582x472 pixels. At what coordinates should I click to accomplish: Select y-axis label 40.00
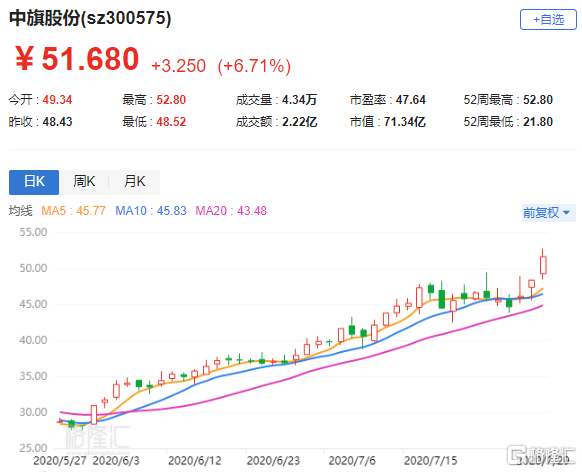[33, 340]
